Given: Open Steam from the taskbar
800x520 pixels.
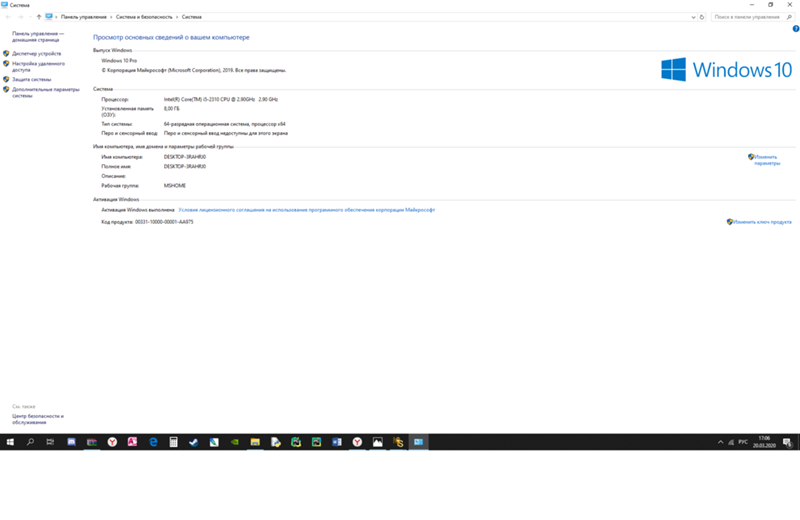Looking at the screenshot, I should point(194,442).
